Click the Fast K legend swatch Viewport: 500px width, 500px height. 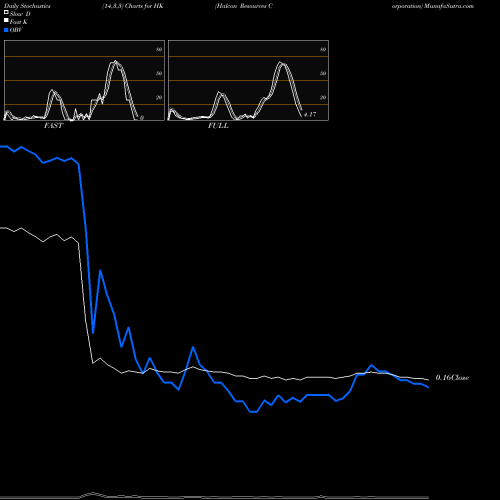6,20
